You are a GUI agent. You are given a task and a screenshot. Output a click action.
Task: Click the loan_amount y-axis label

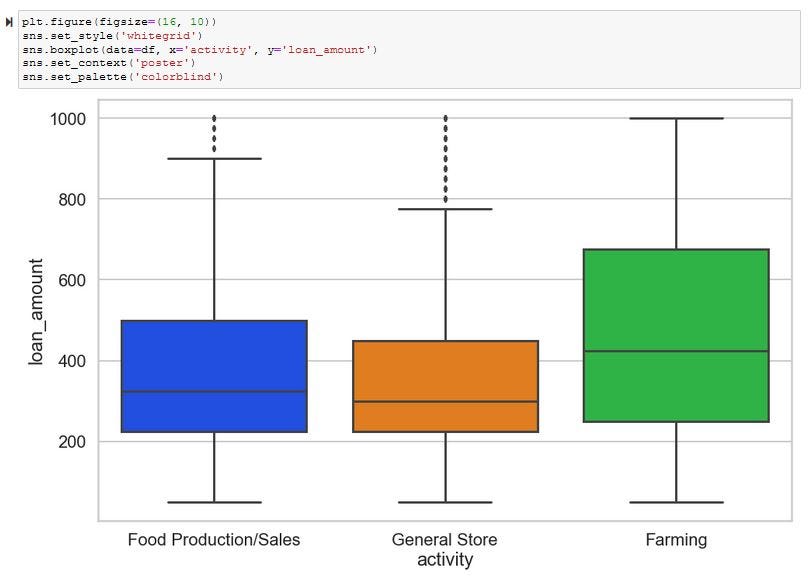tap(36, 312)
